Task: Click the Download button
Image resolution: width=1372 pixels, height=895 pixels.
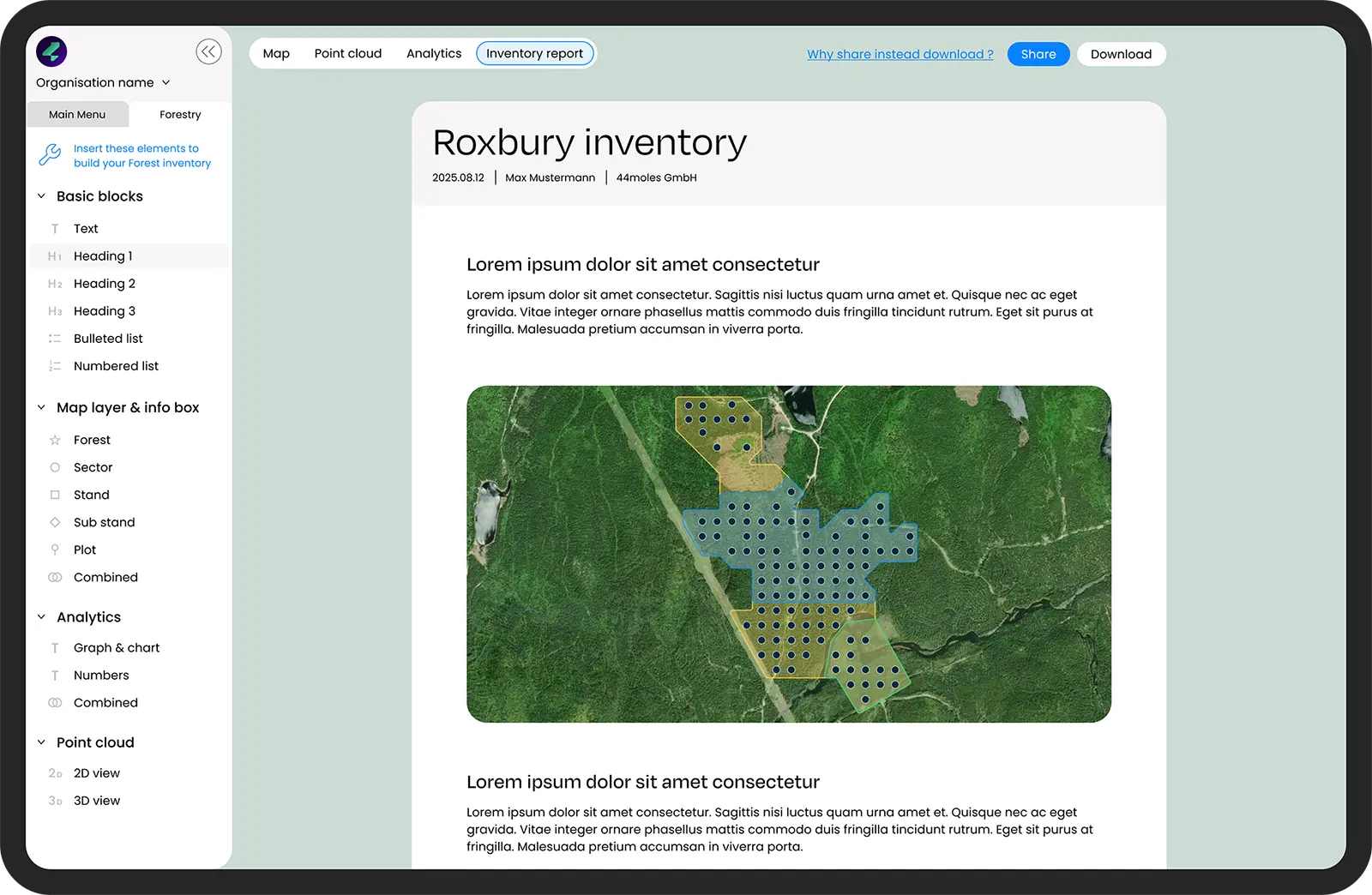Action: pos(1121,54)
